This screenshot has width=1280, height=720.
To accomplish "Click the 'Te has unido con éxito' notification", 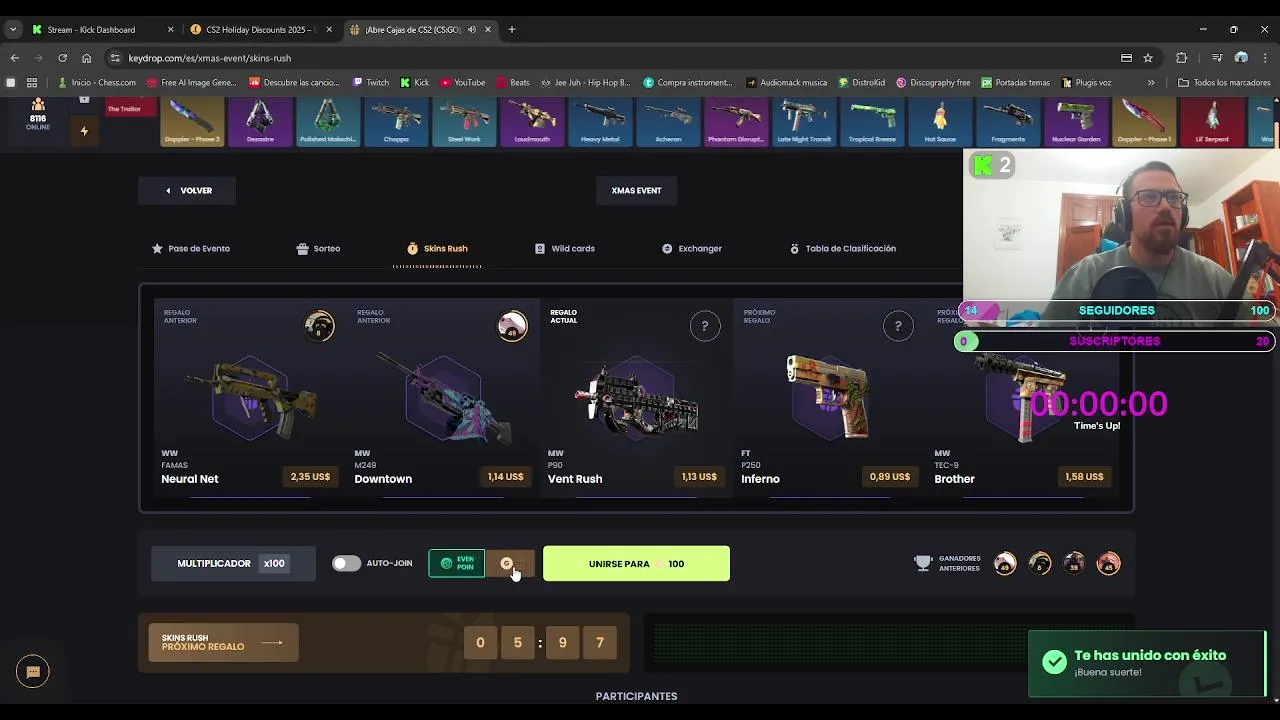I will (1147, 662).
